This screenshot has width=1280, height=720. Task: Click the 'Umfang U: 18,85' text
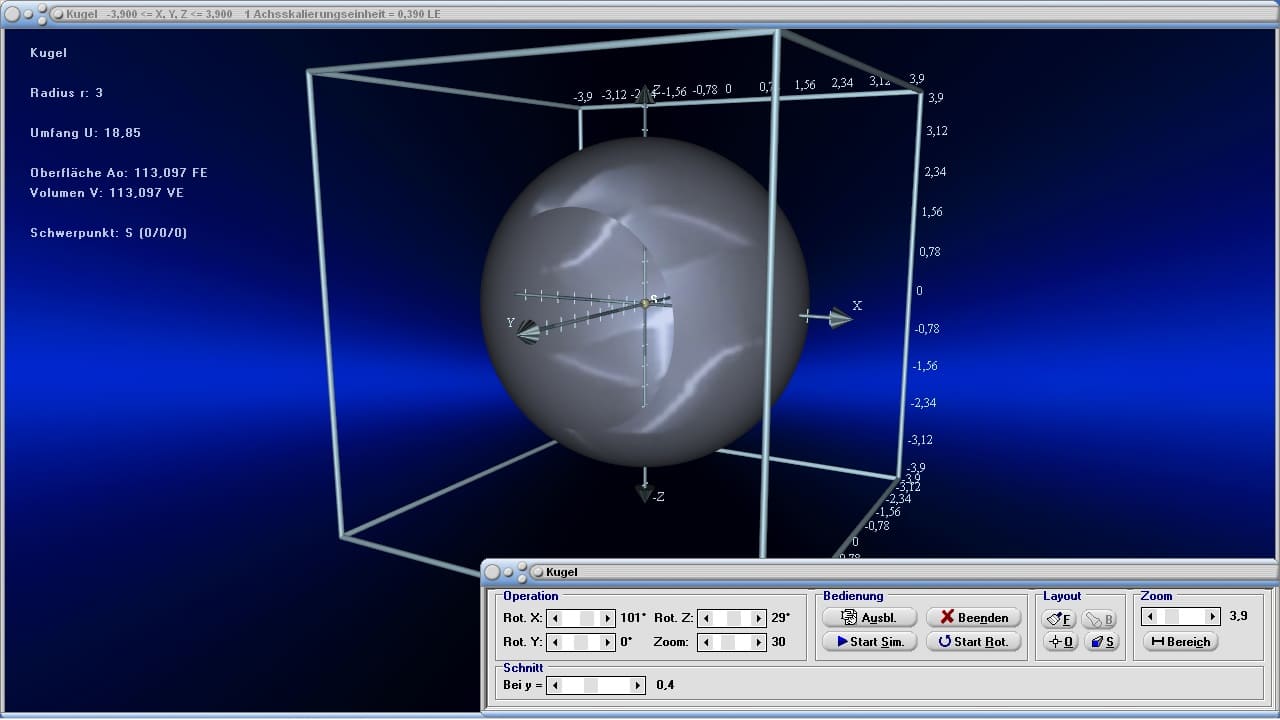tap(85, 133)
